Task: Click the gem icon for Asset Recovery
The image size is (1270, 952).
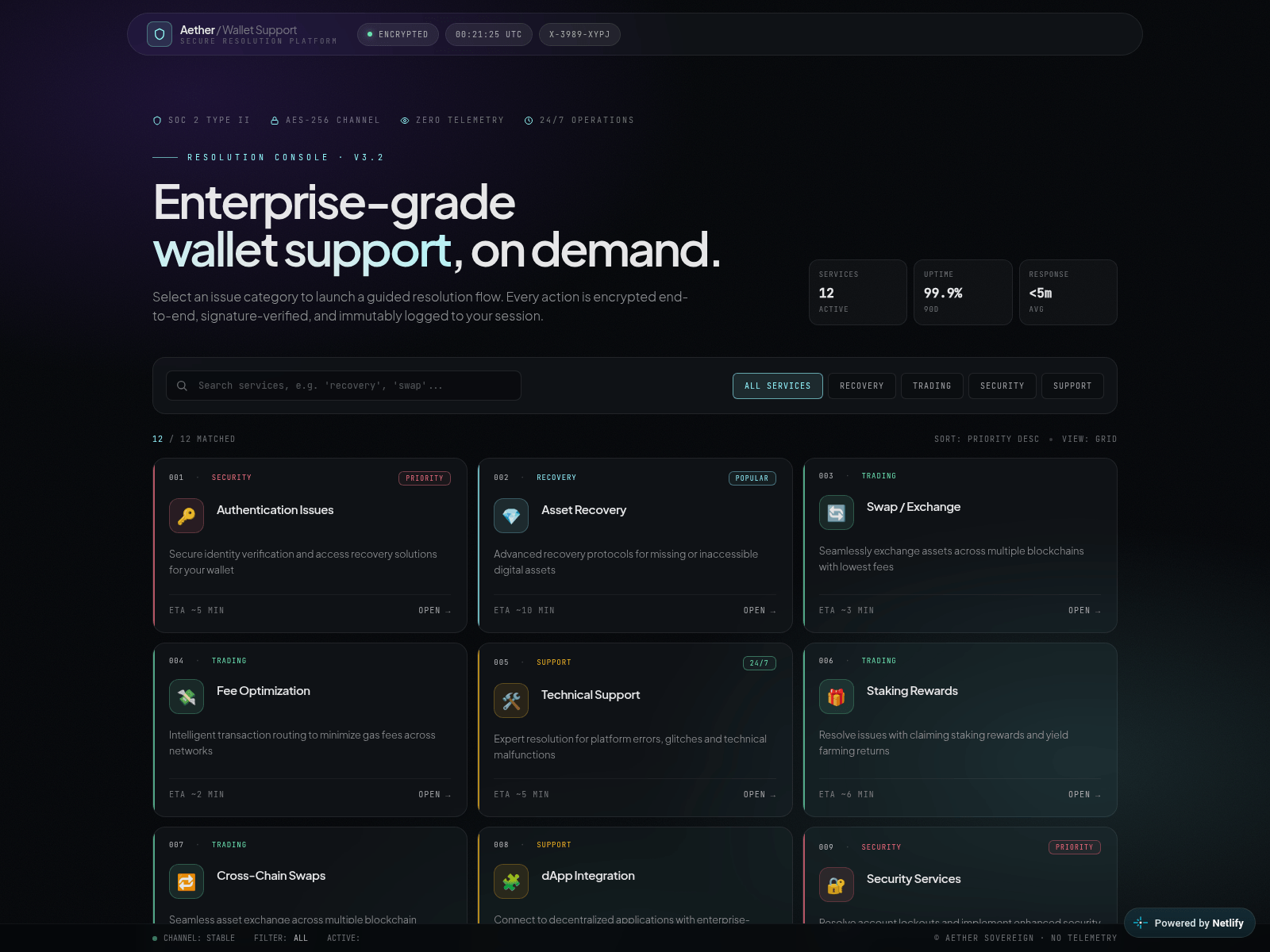Action: [511, 516]
